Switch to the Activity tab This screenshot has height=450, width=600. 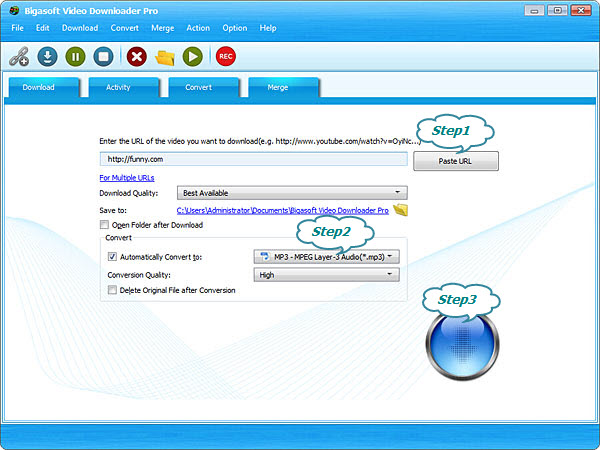click(x=124, y=87)
